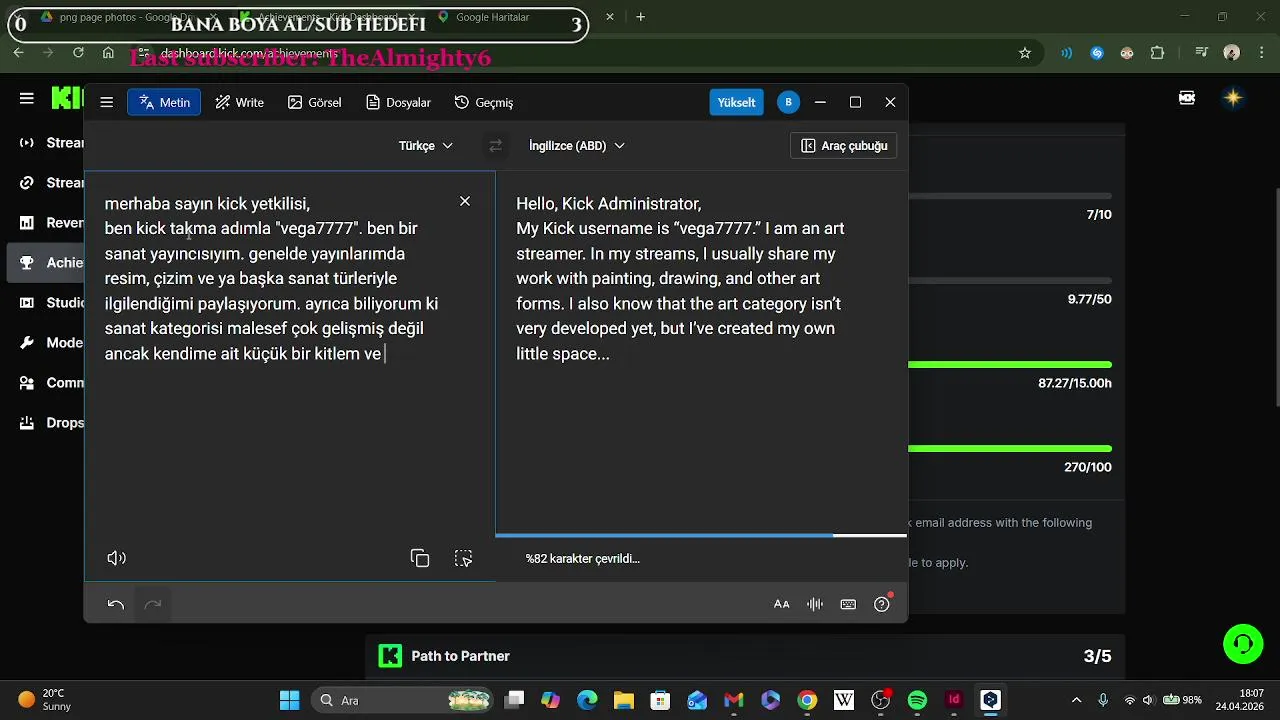This screenshot has width=1280, height=720.
Task: Open the Türkçe source language dropdown
Action: [426, 146]
